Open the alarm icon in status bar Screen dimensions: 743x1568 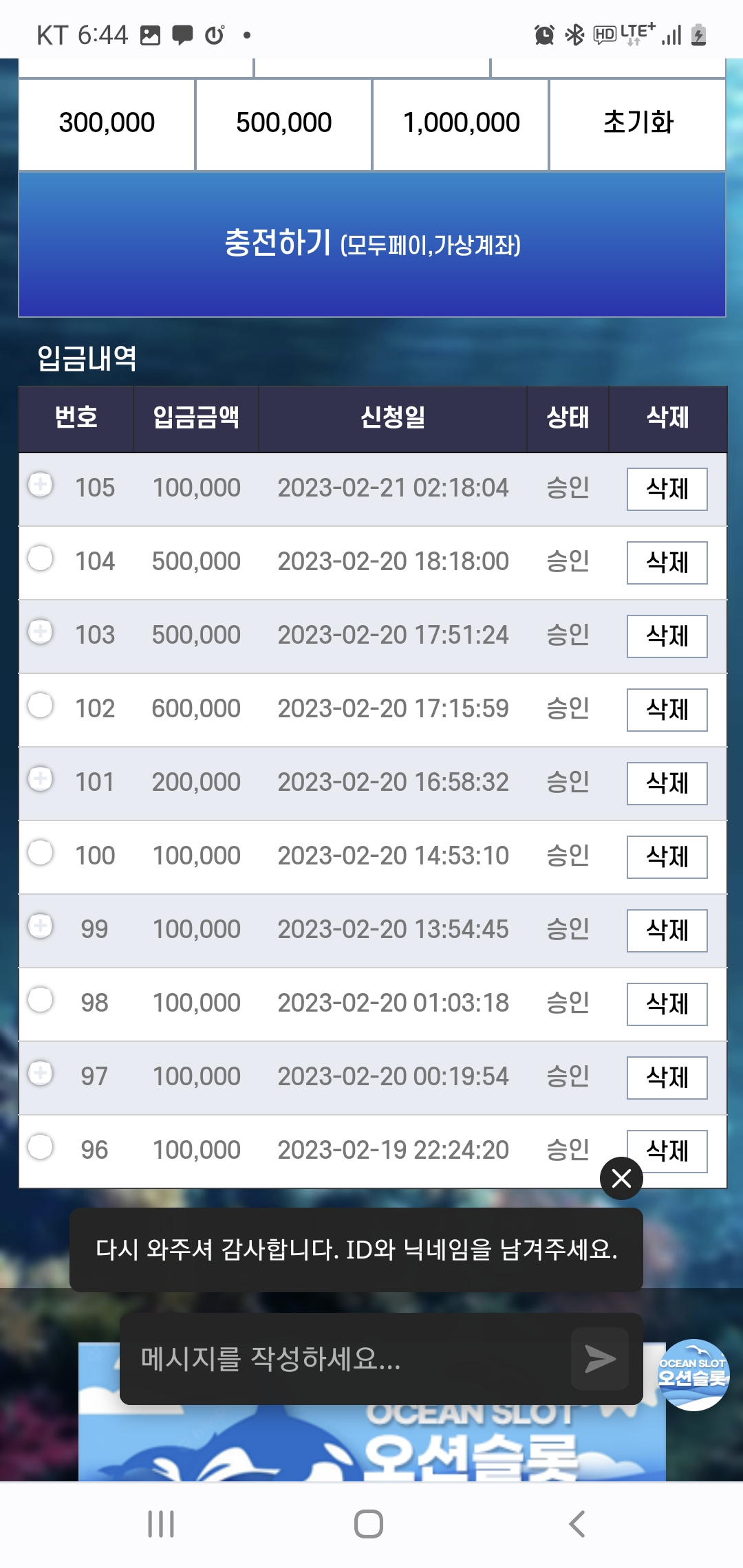point(544,34)
